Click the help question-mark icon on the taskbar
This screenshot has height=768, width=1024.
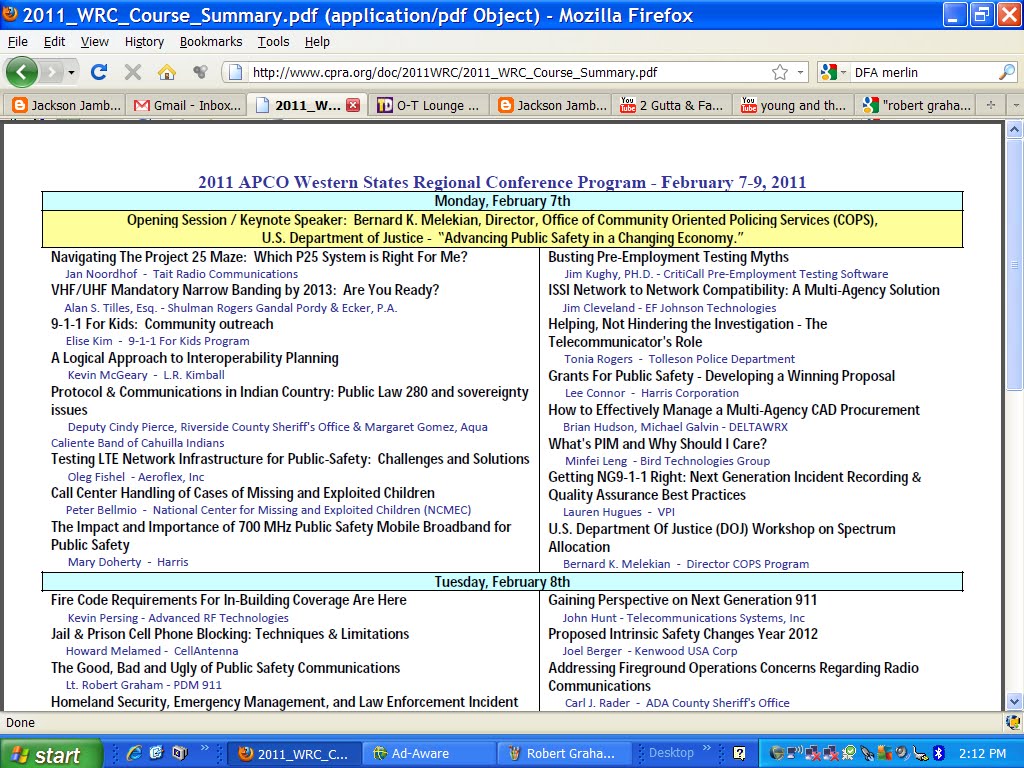tap(739, 754)
